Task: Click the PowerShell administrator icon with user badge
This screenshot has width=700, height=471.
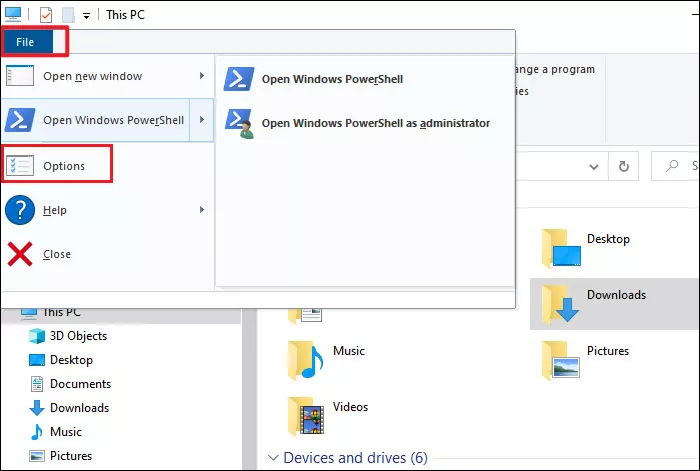Action: [x=240, y=124]
